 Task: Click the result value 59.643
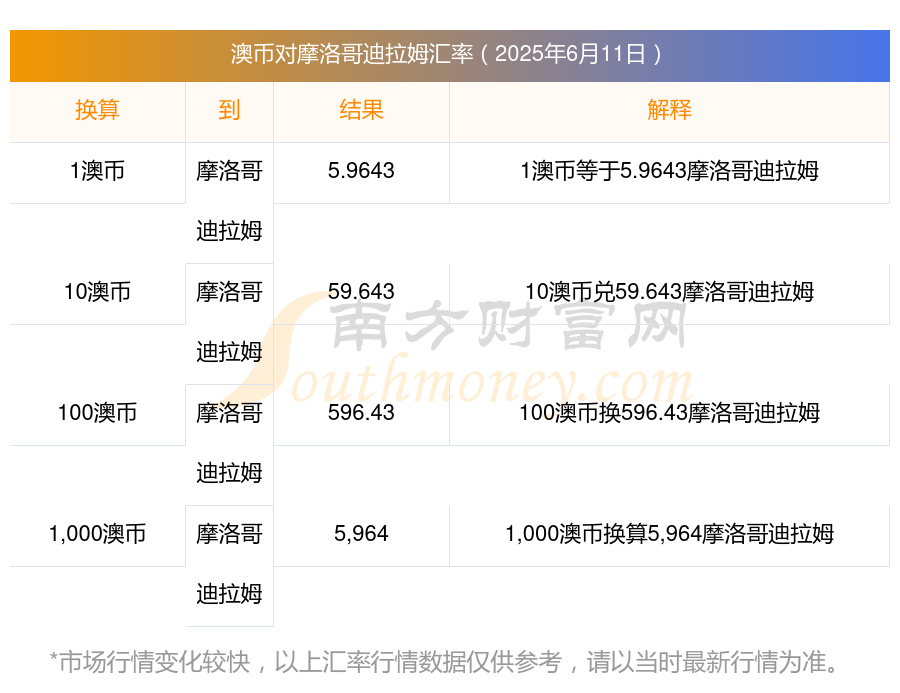(x=361, y=292)
